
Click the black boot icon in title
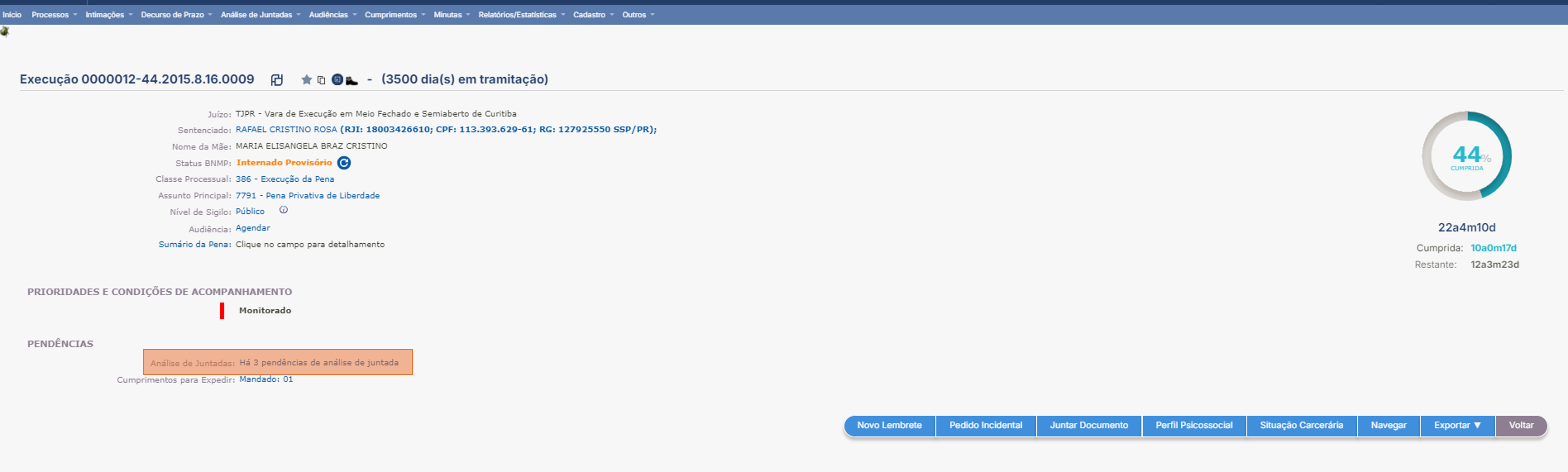(x=352, y=80)
